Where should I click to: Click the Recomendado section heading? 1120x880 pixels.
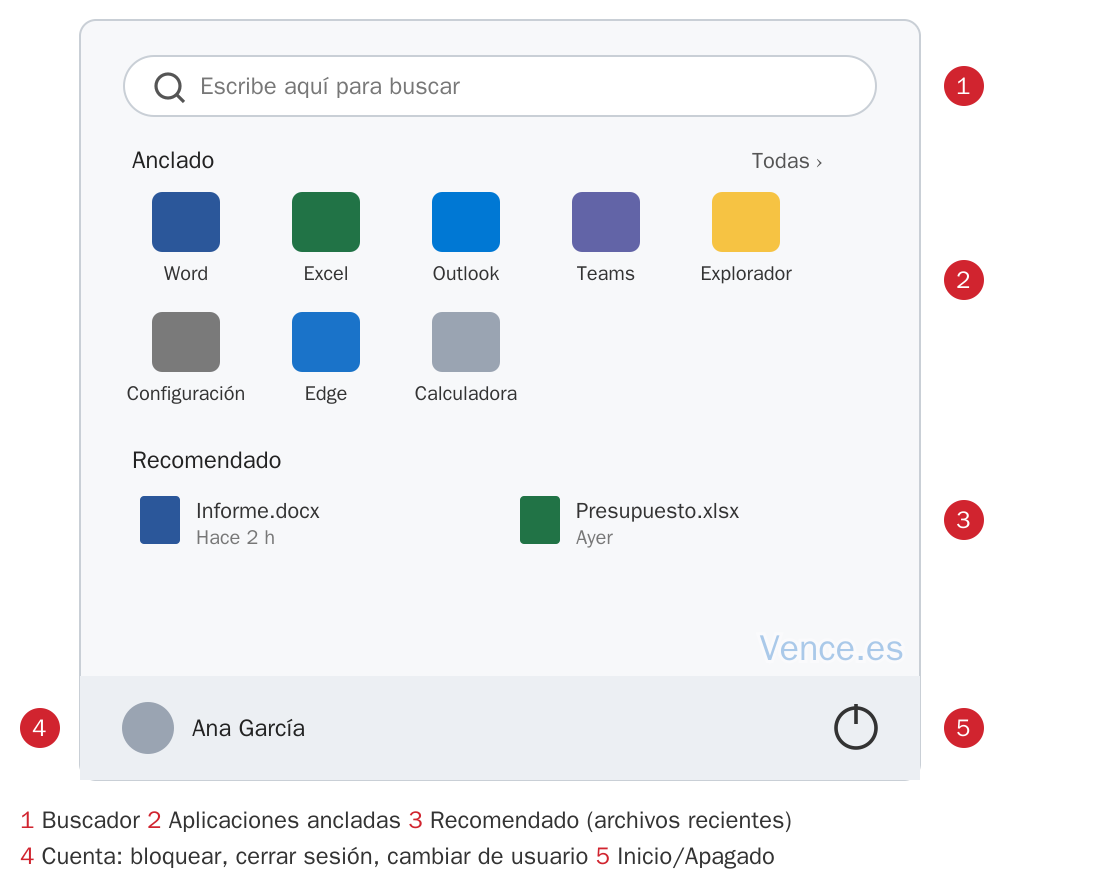point(206,460)
